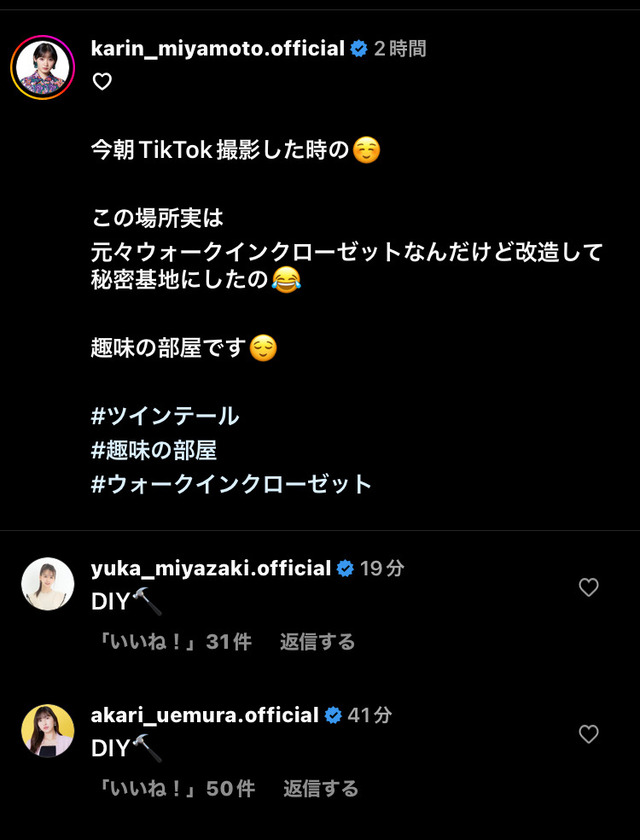Click the karin_miyamoto.official username
Image resolution: width=640 pixels, height=840 pixels.
(x=217, y=49)
